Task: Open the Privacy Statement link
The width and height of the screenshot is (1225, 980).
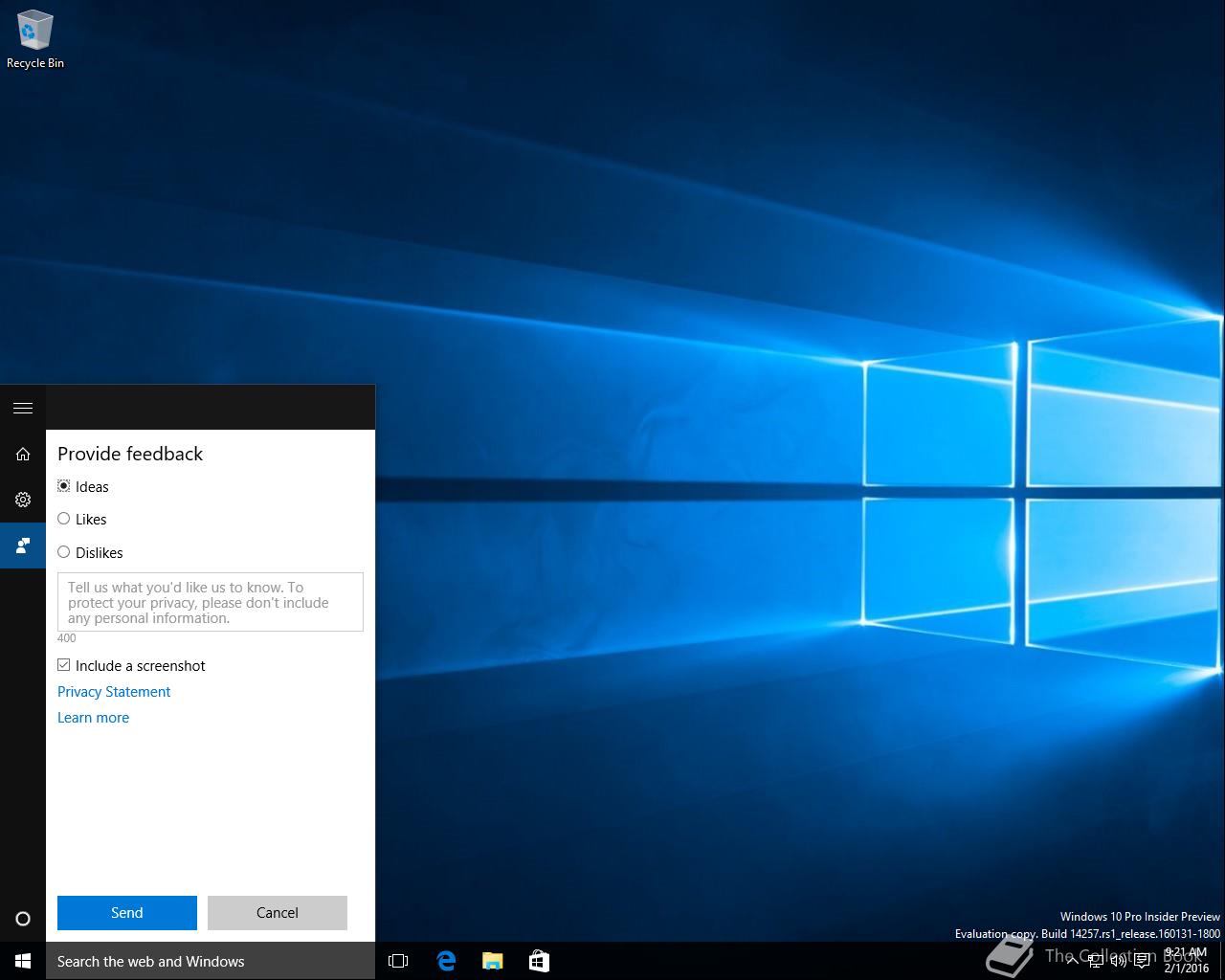Action: (x=114, y=692)
